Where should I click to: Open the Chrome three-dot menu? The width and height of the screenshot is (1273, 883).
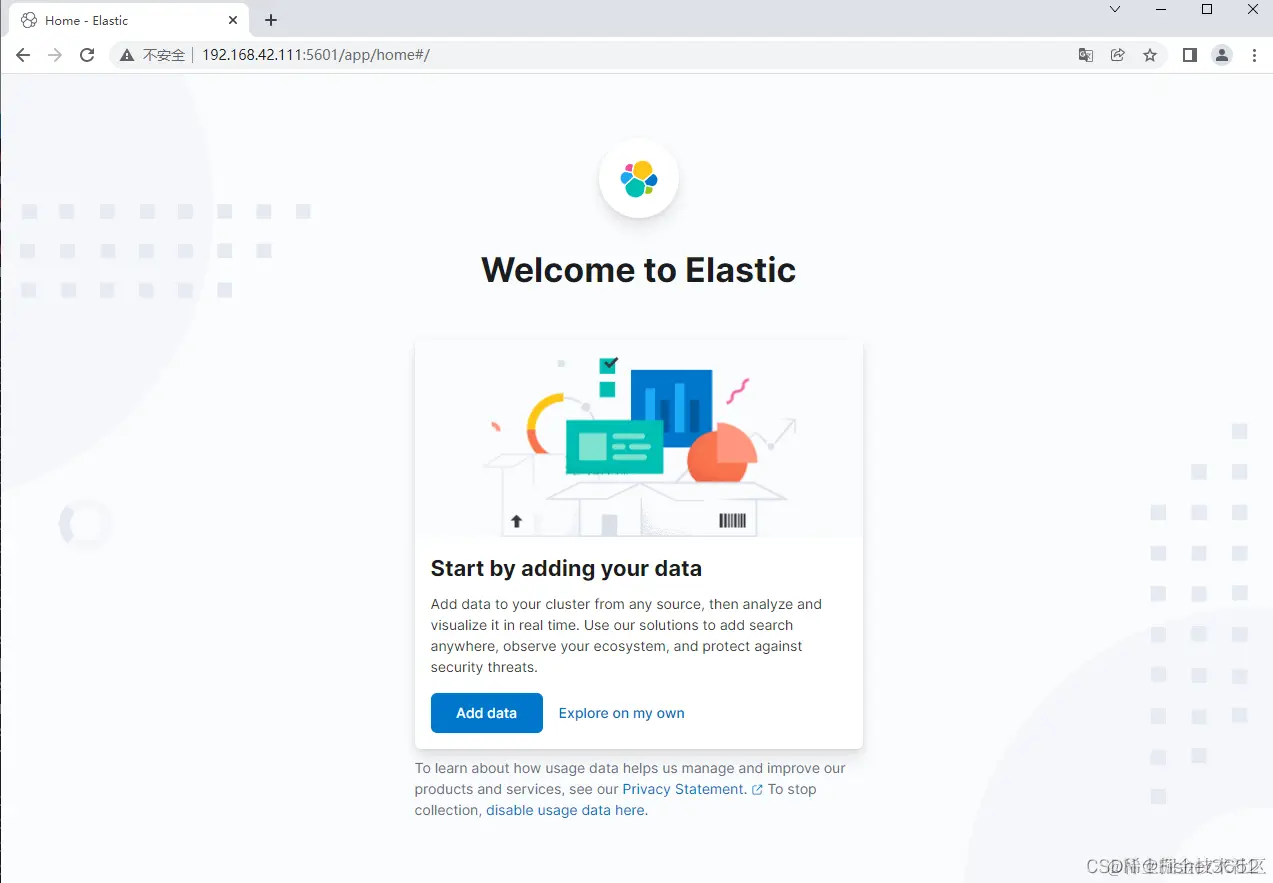(x=1254, y=55)
